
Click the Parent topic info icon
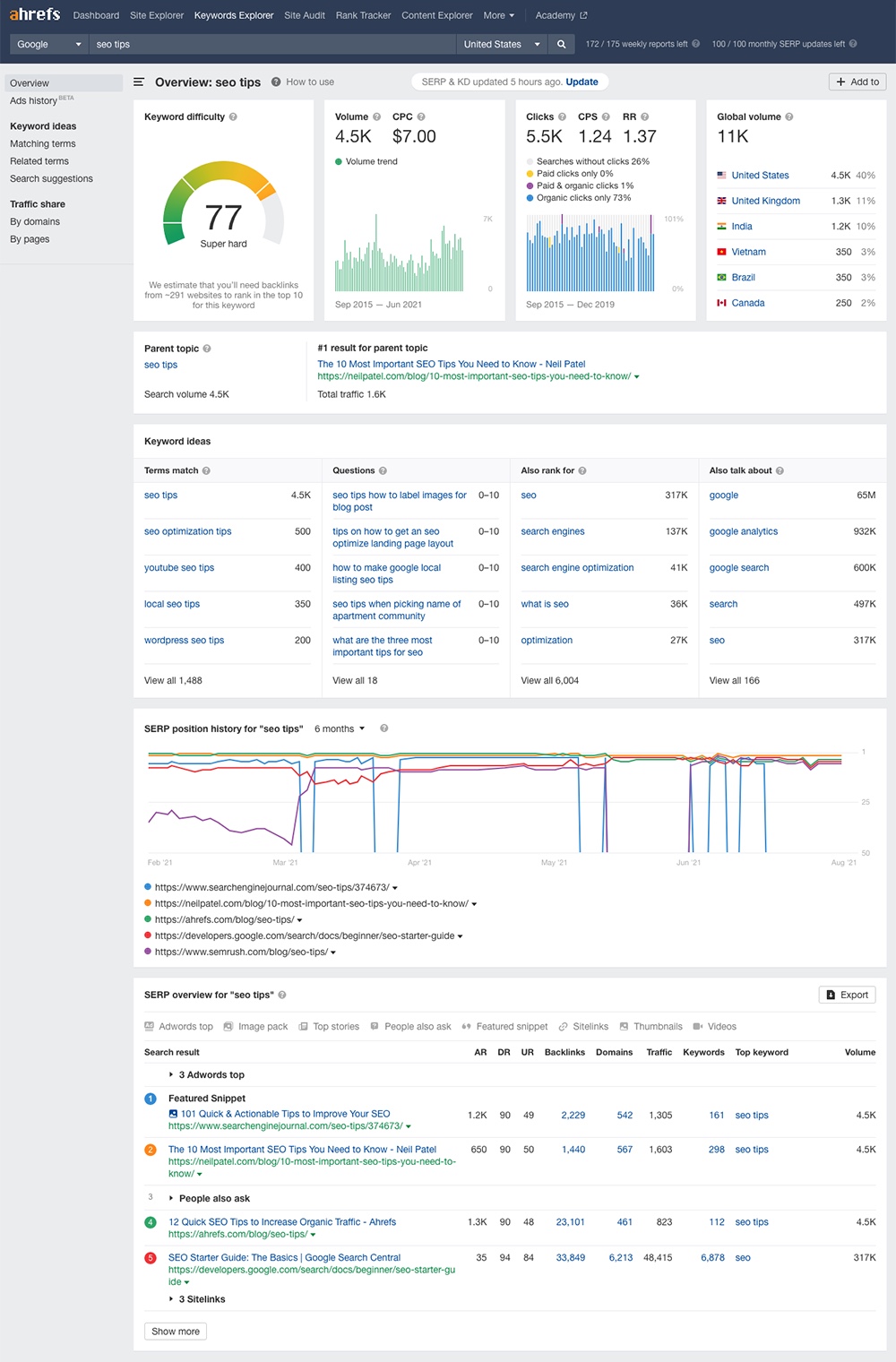(x=207, y=349)
